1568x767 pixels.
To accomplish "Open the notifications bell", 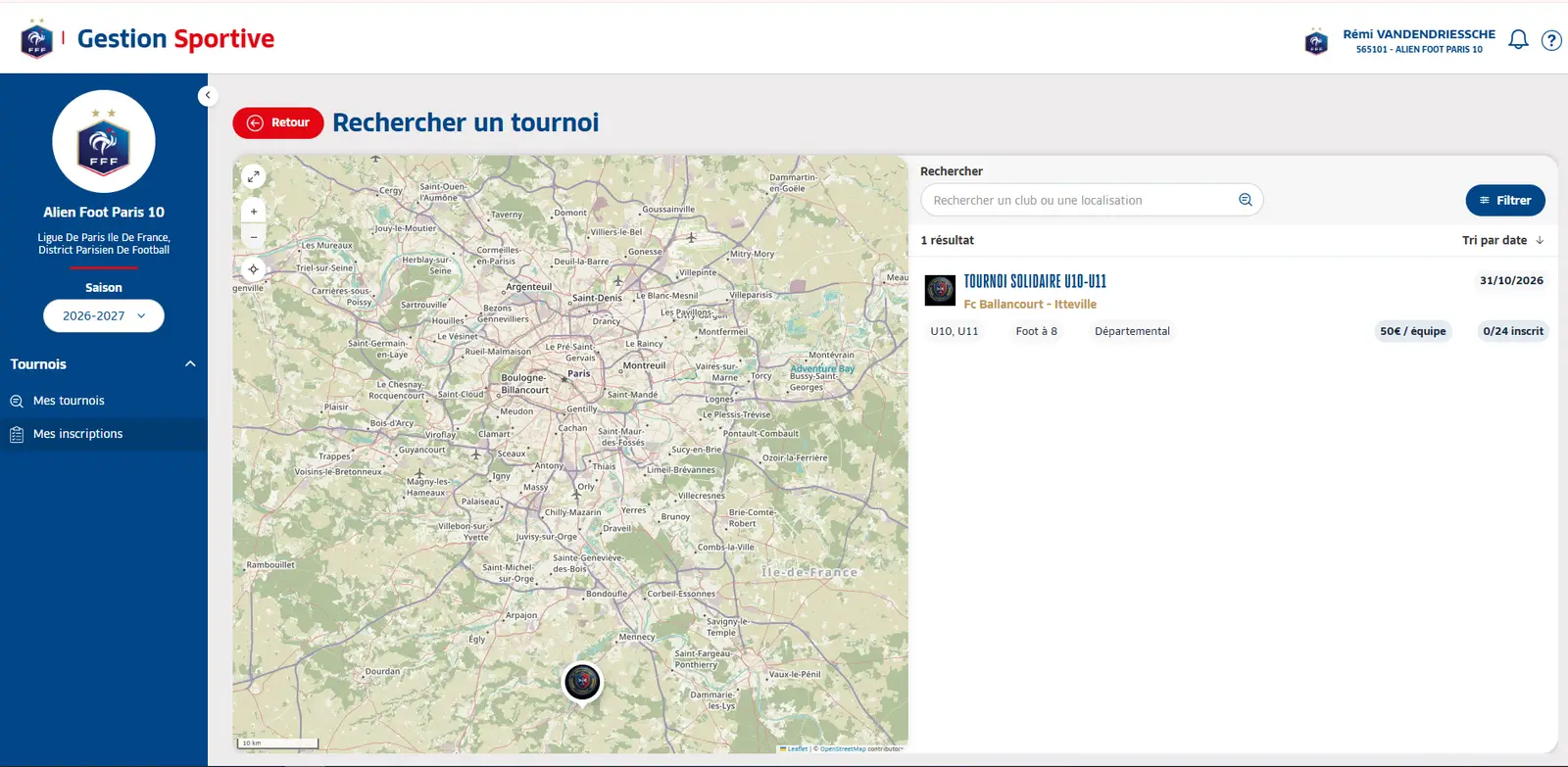I will point(1518,40).
